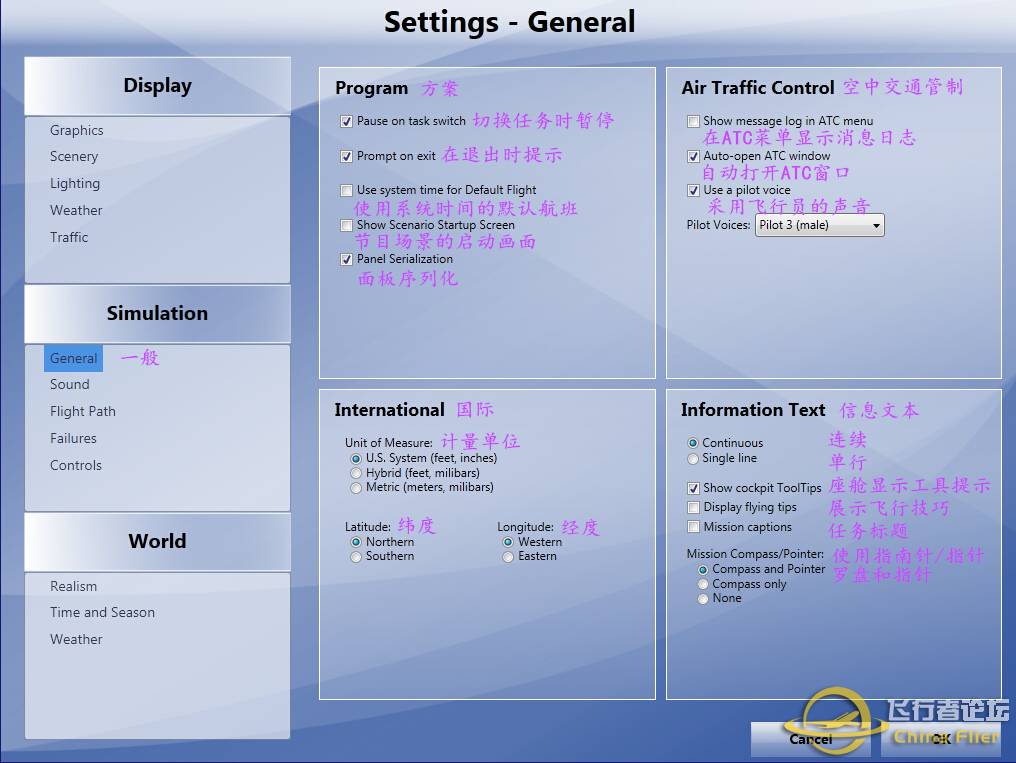Viewport: 1016px width, 763px height.
Task: Open Realism settings under World
Action: (73, 586)
